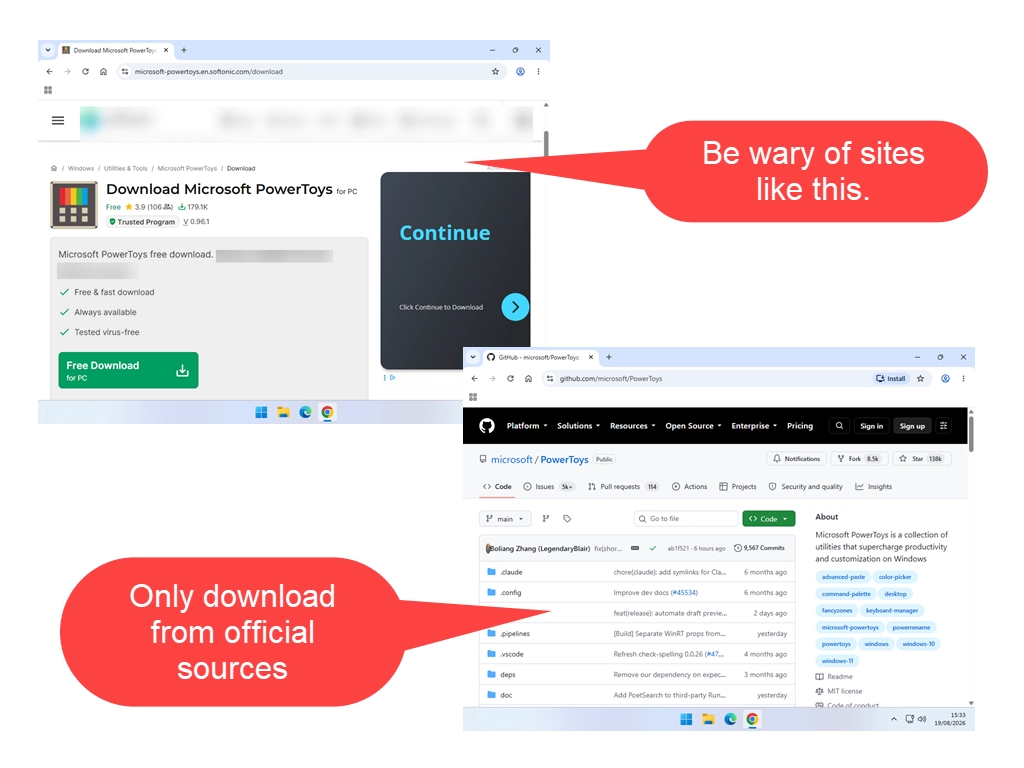Switch to the Pull requests tab

tap(623, 487)
